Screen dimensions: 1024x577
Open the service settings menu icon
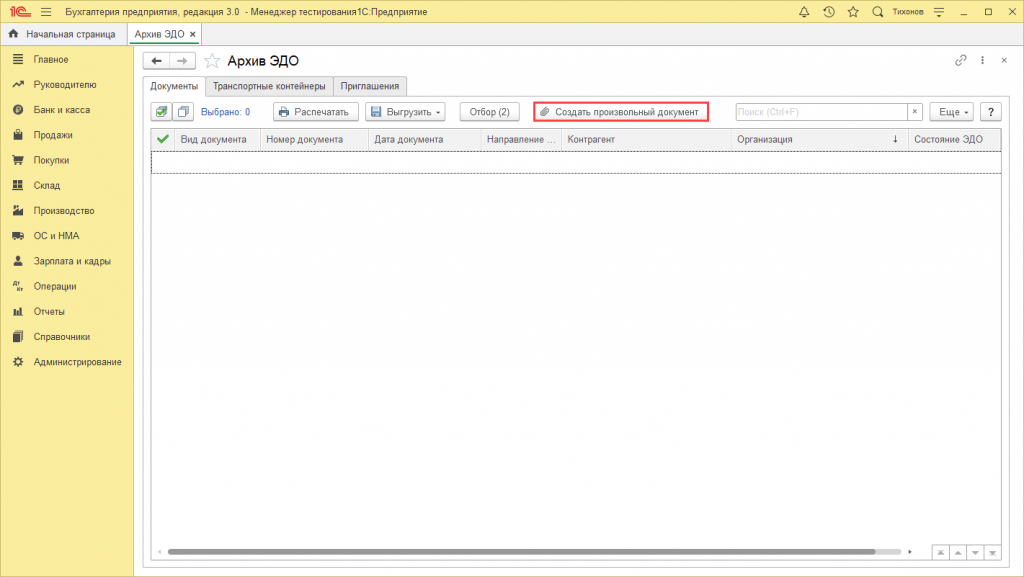click(939, 12)
